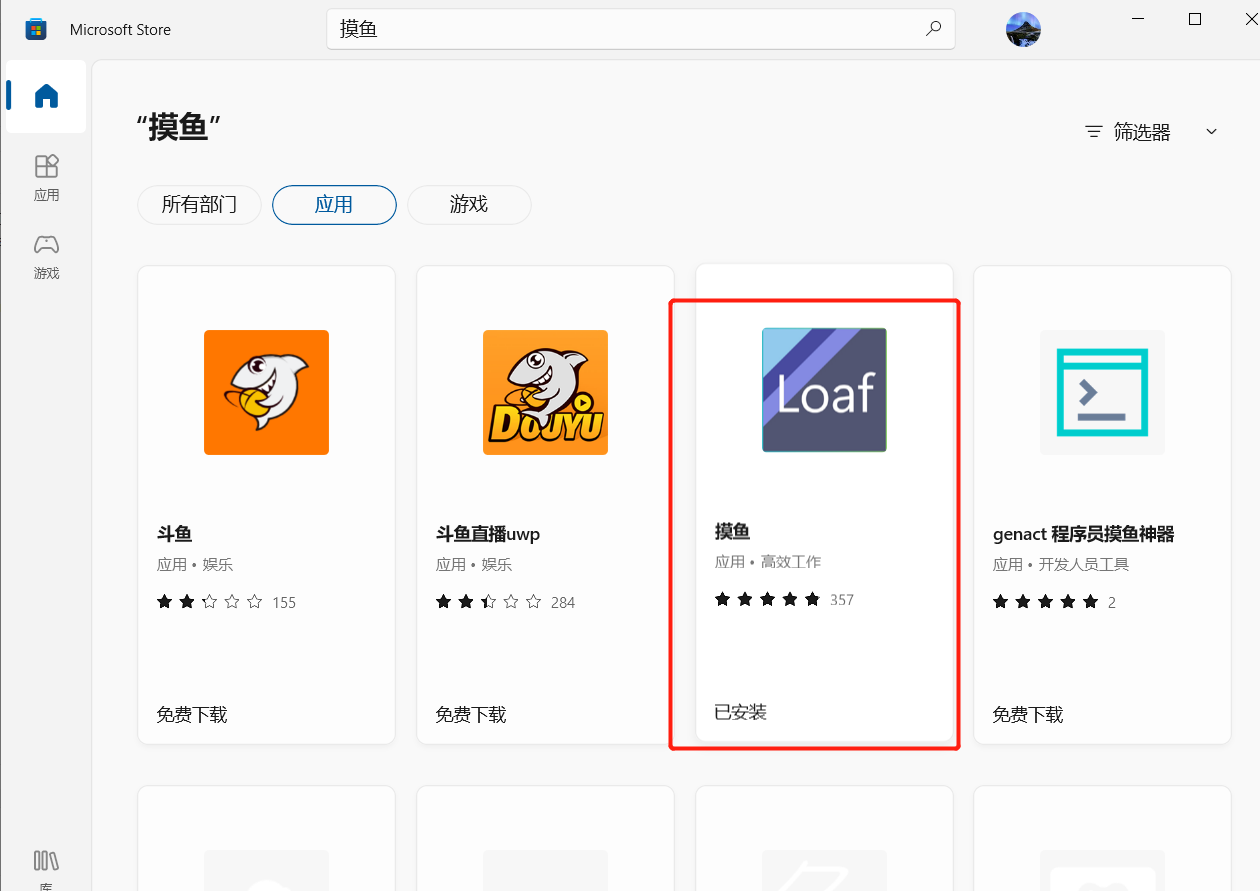This screenshot has width=1260, height=891.
Task: Click the 斗鱼 app title text
Action: pos(174,534)
